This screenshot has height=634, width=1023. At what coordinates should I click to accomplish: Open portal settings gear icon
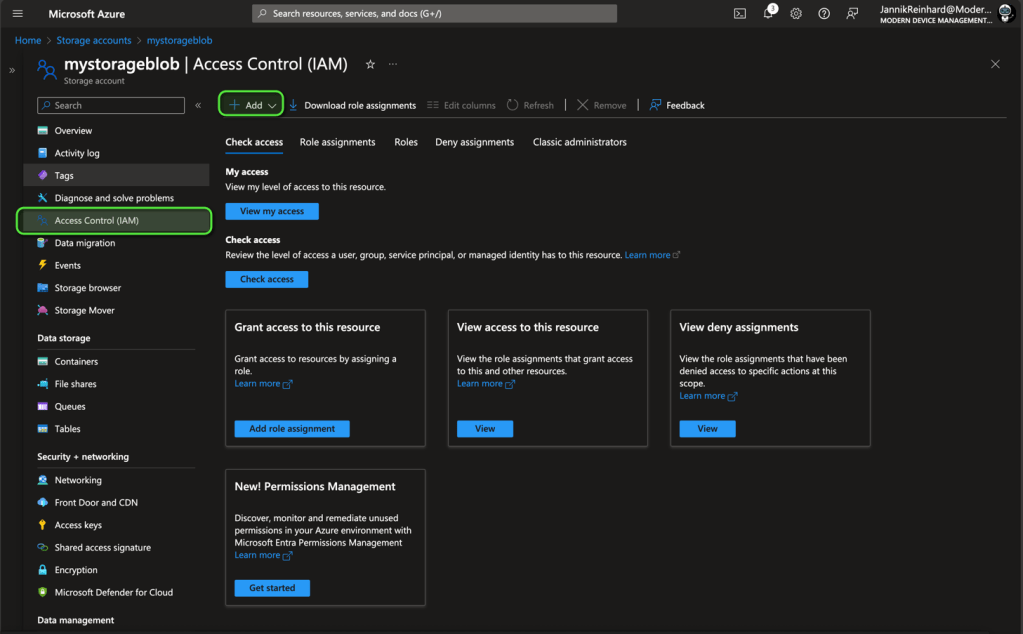pos(796,14)
